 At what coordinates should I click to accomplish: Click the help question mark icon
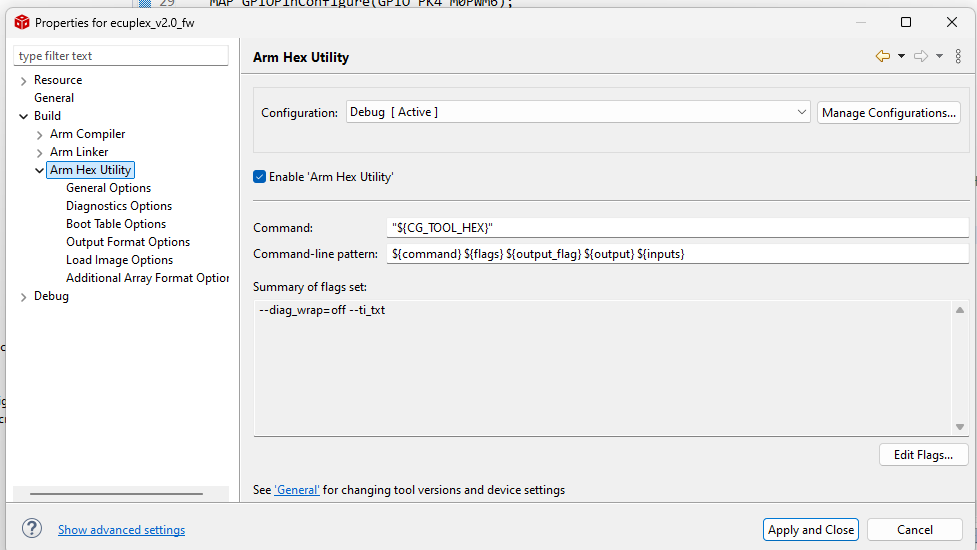(x=32, y=529)
